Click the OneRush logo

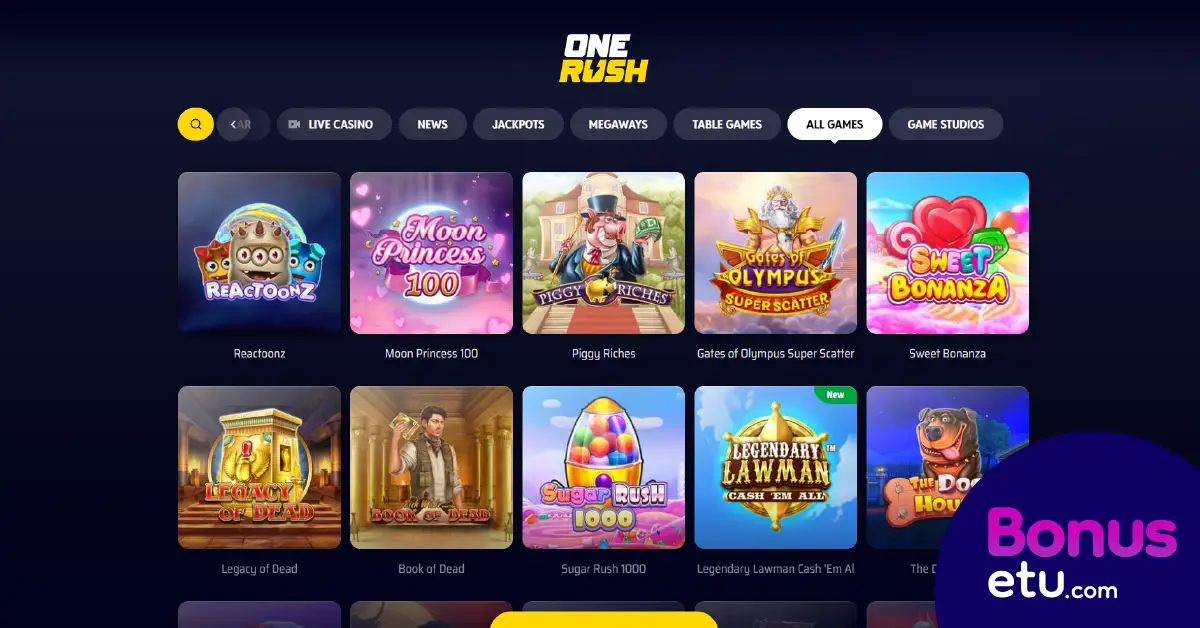[604, 58]
